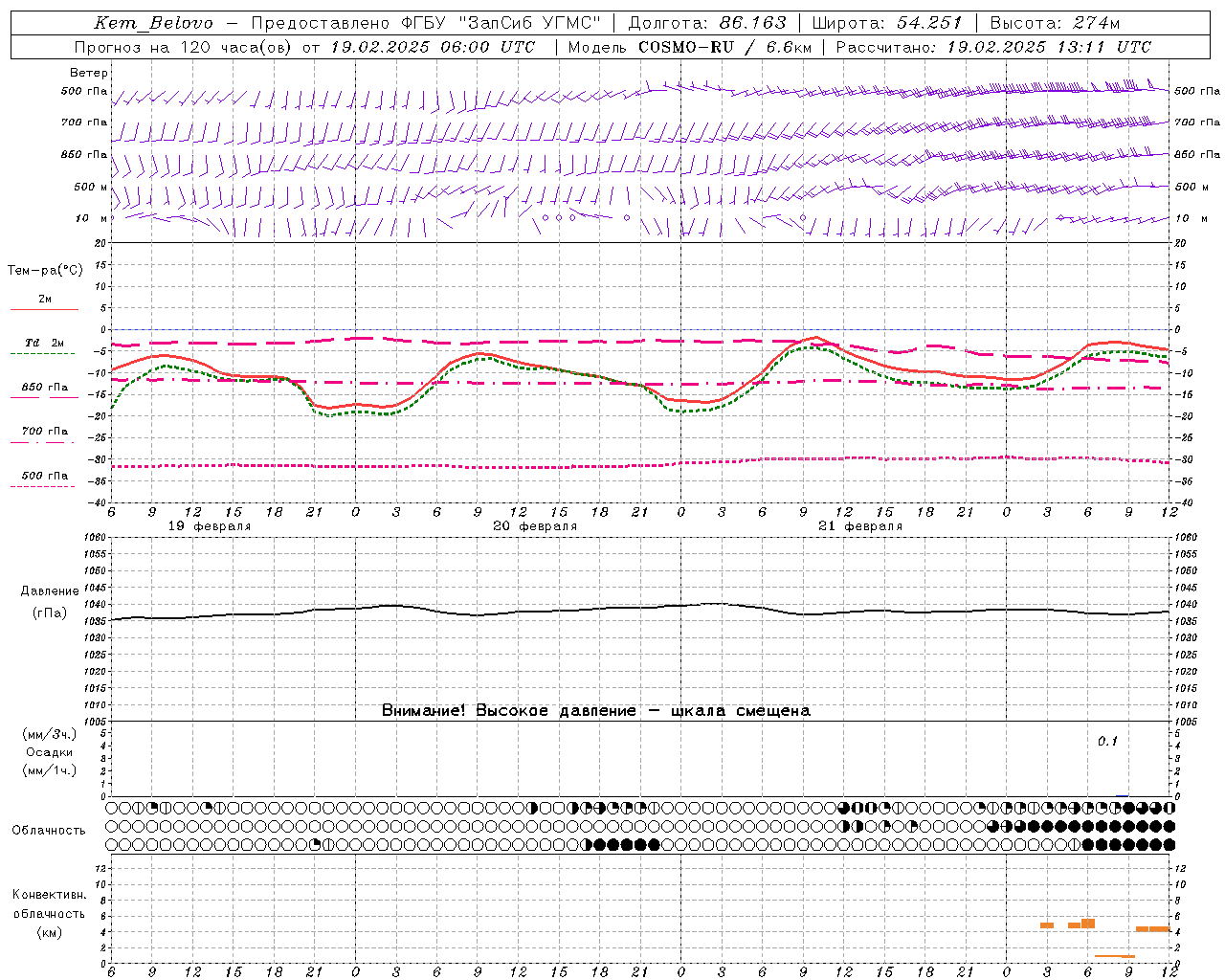Click the 19 февраля date label
Screen dimensions: 1225x980
[210, 526]
